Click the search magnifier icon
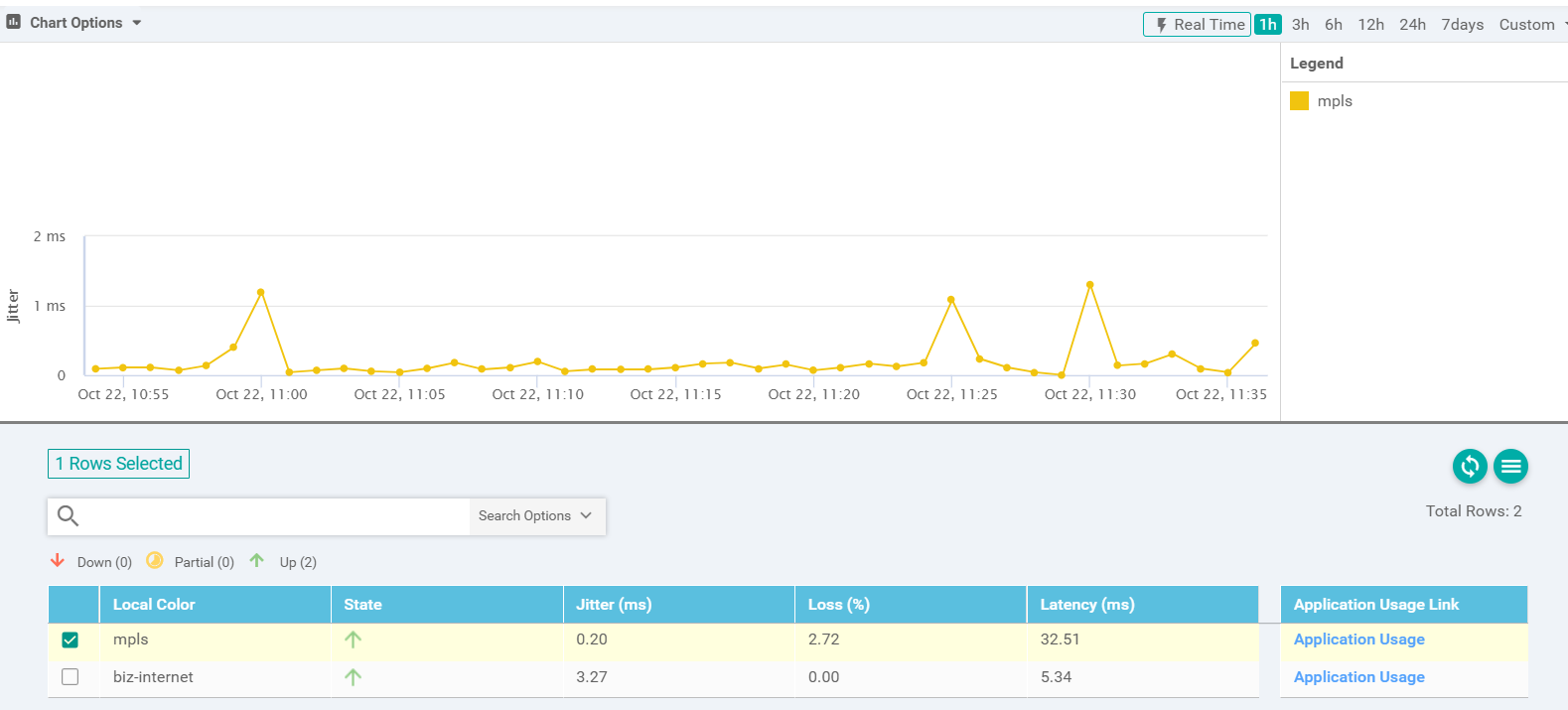Screen dimensions: 1568x710 tap(68, 515)
